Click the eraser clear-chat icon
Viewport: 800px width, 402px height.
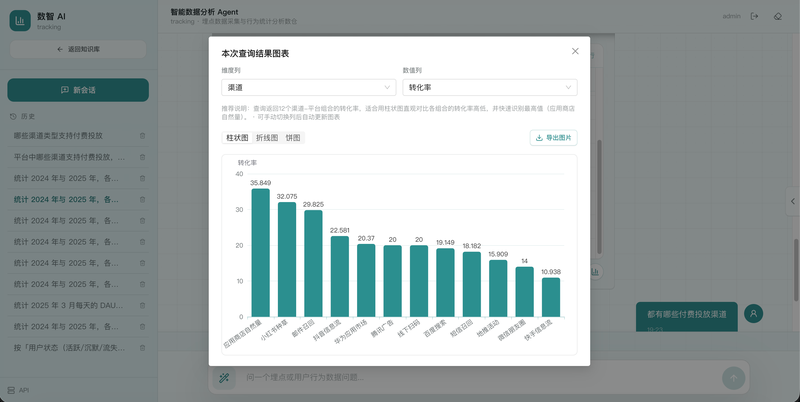[778, 16]
